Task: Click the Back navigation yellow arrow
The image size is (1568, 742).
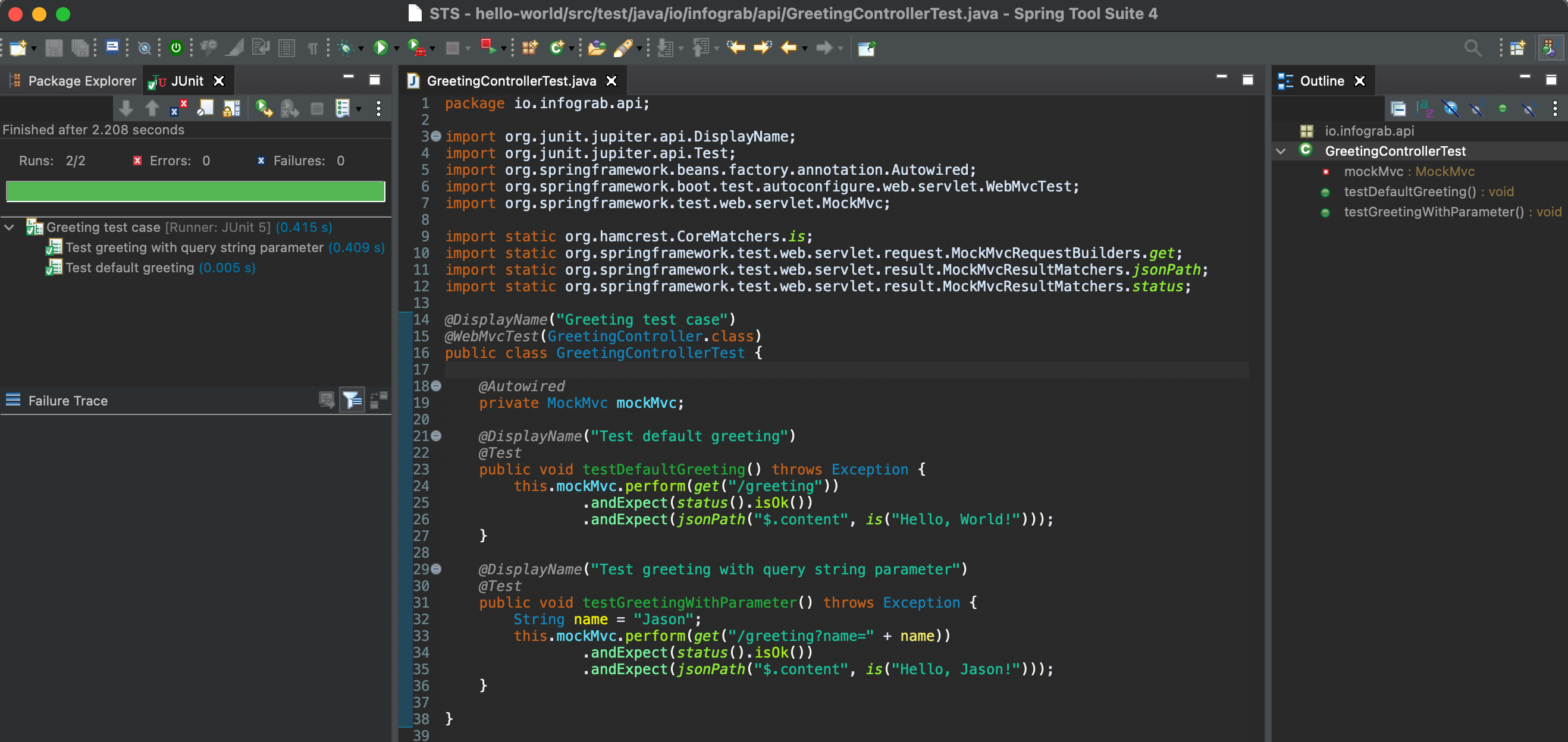Action: point(788,48)
